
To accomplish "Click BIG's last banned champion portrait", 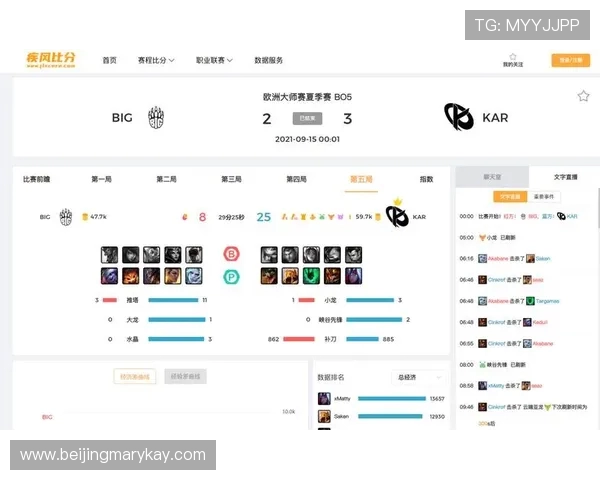I will [x=194, y=255].
